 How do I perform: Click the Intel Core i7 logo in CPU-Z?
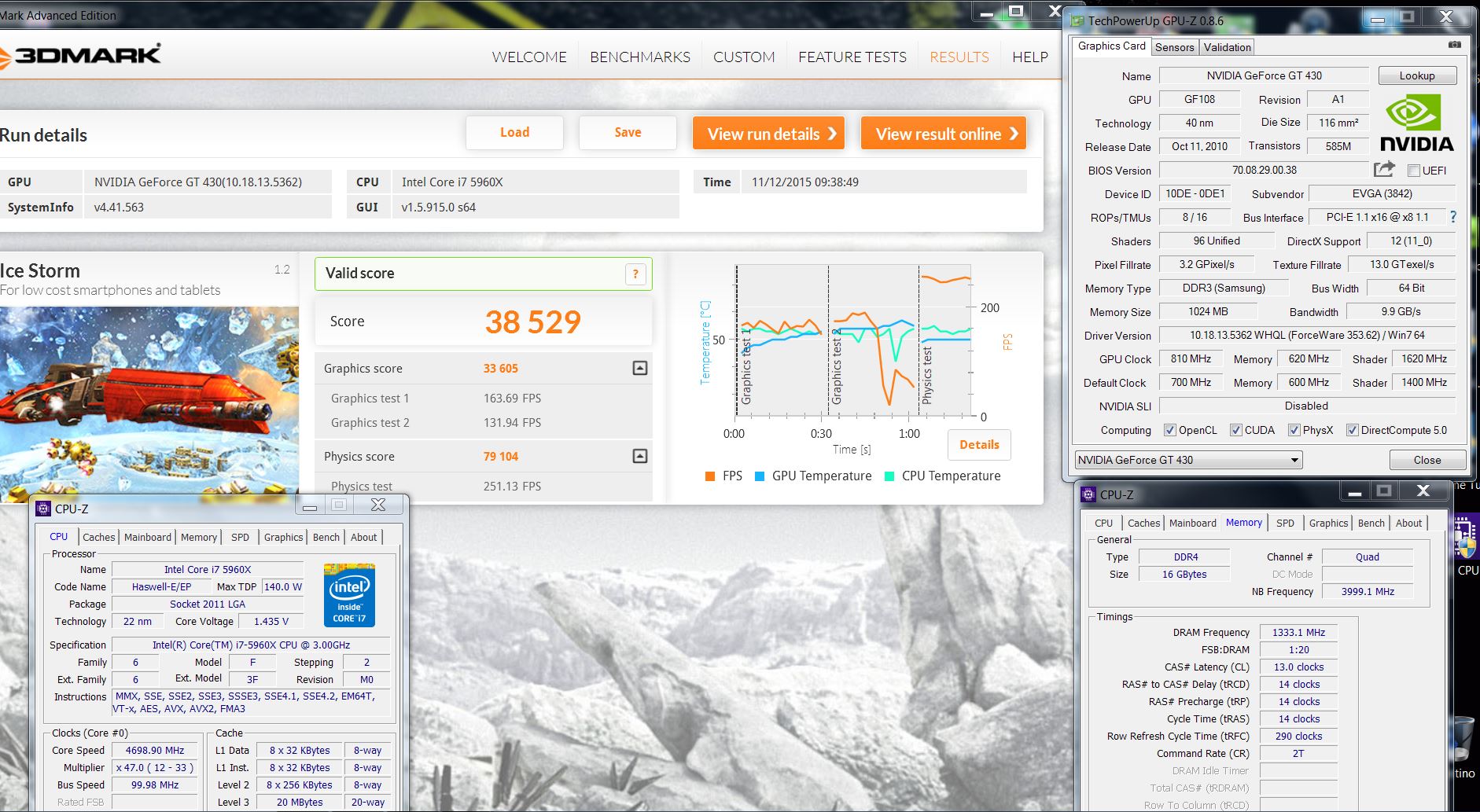click(349, 595)
